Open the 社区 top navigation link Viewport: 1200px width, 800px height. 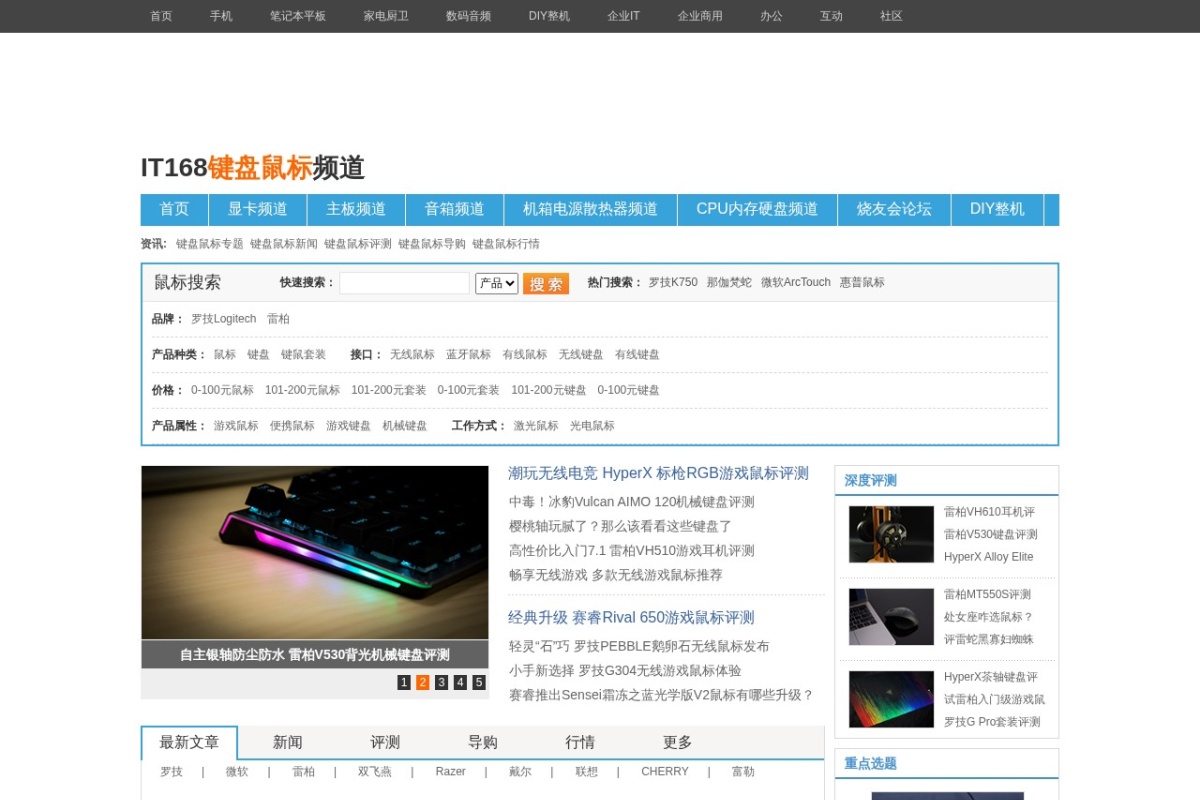point(891,16)
